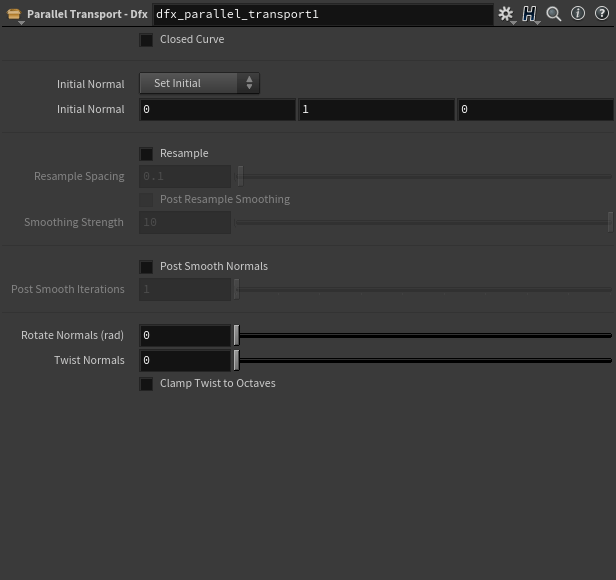Open the Initial Normal dropdown
Screen dimensions: 616x580
[x=199, y=84]
